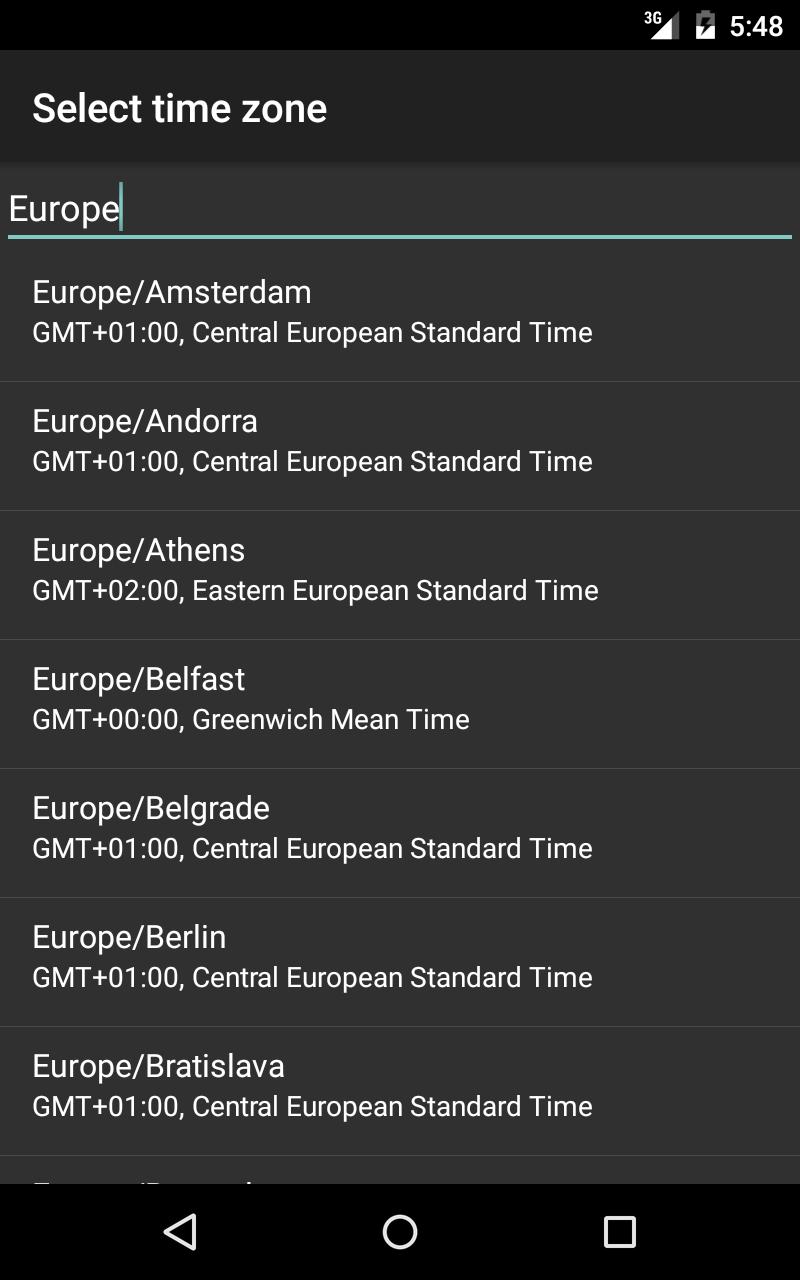The image size is (800, 1280).
Task: Select the Europe/Amsterdam time zone
Action: coord(400,312)
